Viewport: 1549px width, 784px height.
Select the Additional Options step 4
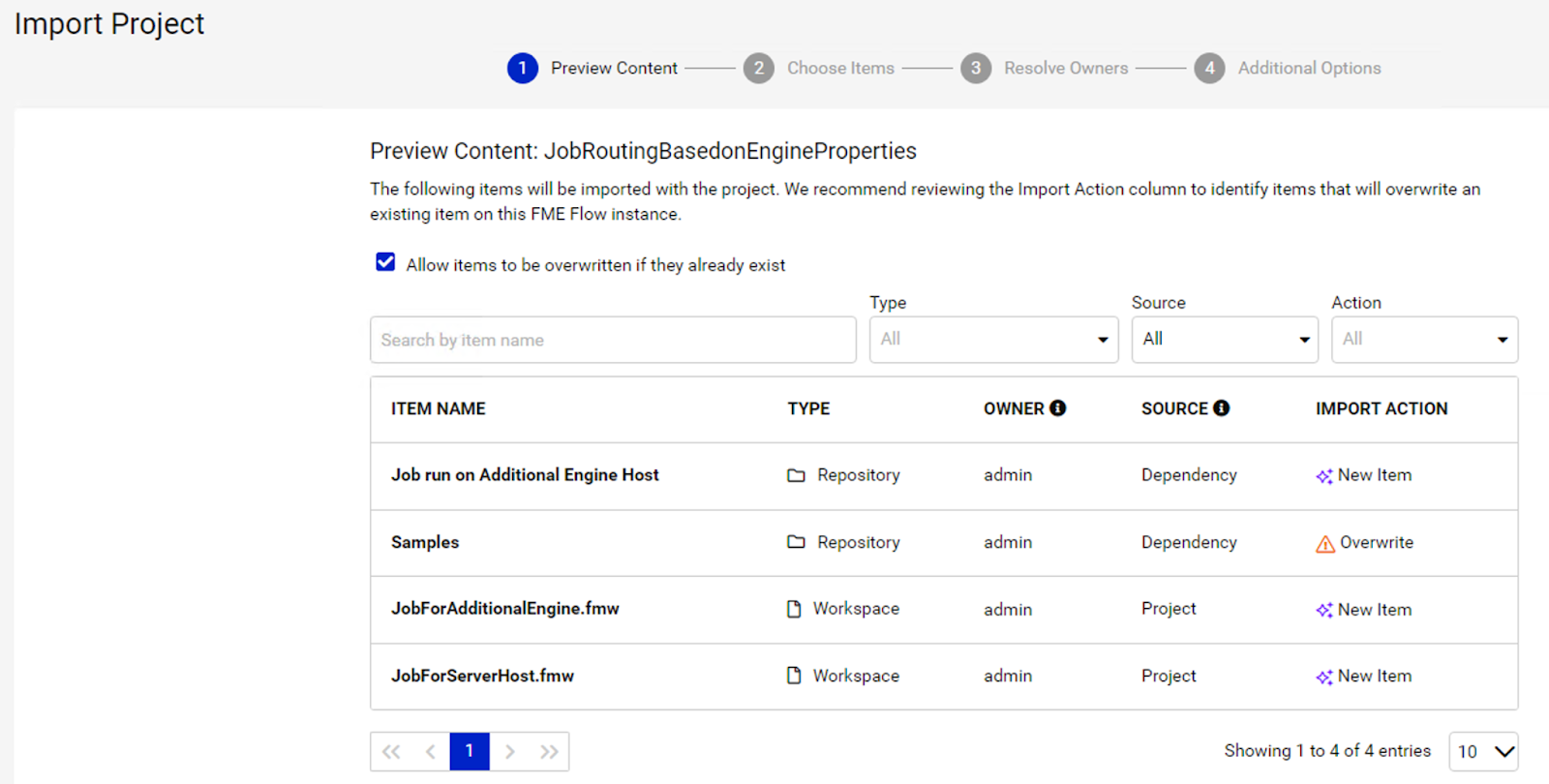tap(1288, 68)
